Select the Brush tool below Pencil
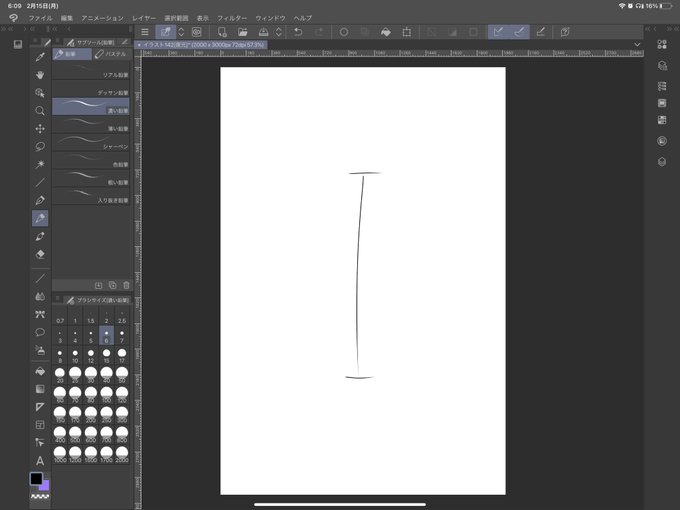The image size is (680, 510). pos(40,236)
